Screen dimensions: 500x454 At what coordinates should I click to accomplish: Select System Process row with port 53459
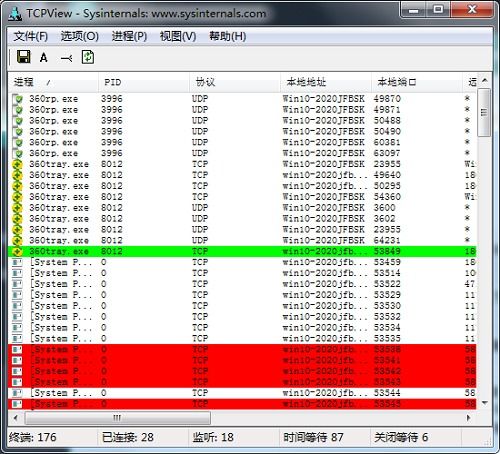tap(242, 262)
